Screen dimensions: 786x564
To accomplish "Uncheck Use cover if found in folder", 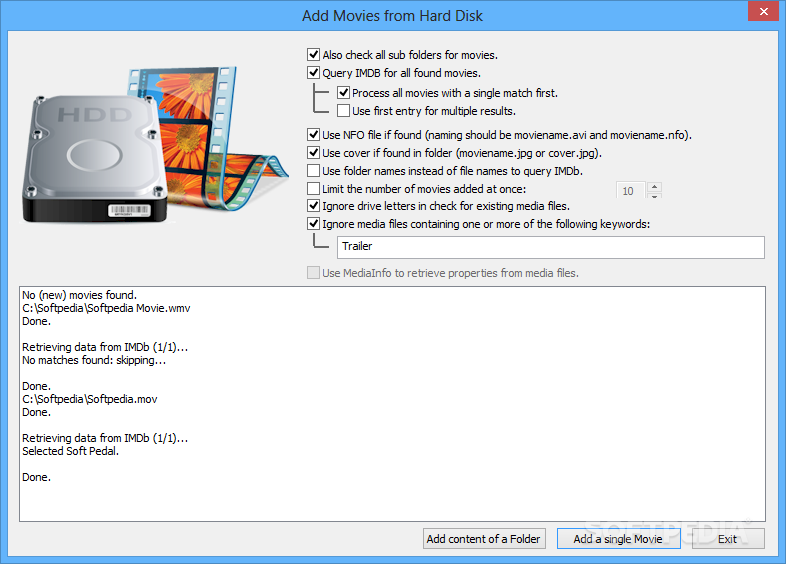I will (313, 153).
